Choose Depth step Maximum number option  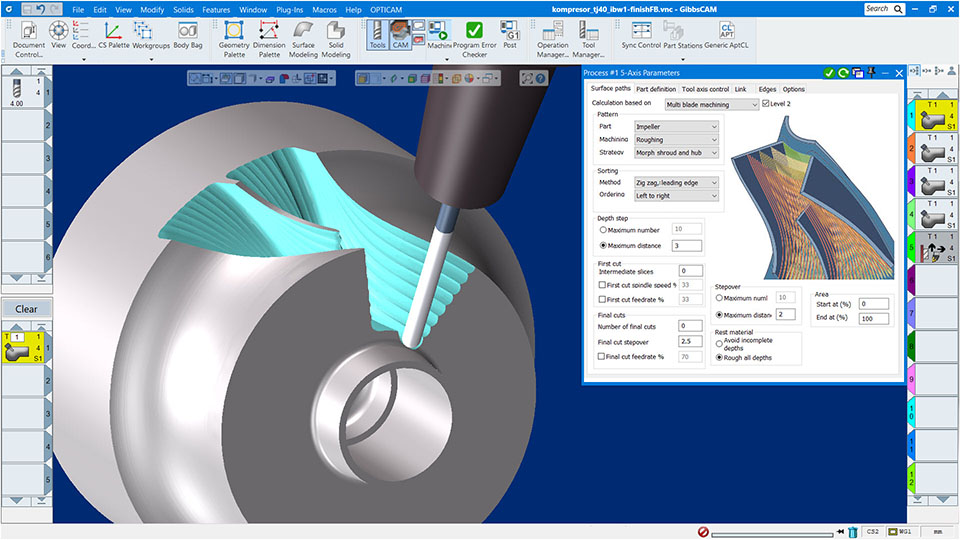[x=602, y=231]
